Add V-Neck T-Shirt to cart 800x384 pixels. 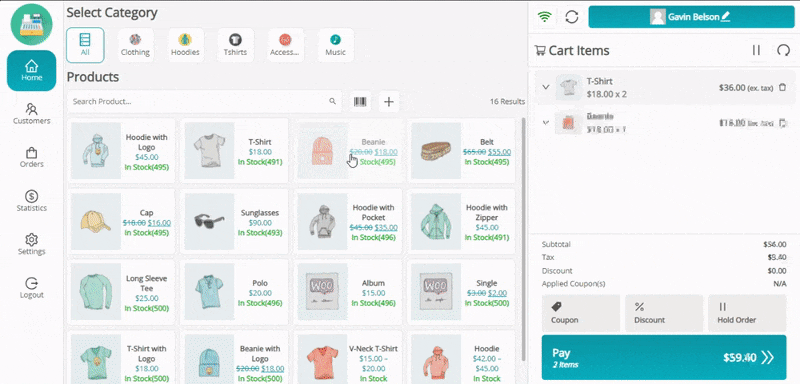[x=348, y=357]
